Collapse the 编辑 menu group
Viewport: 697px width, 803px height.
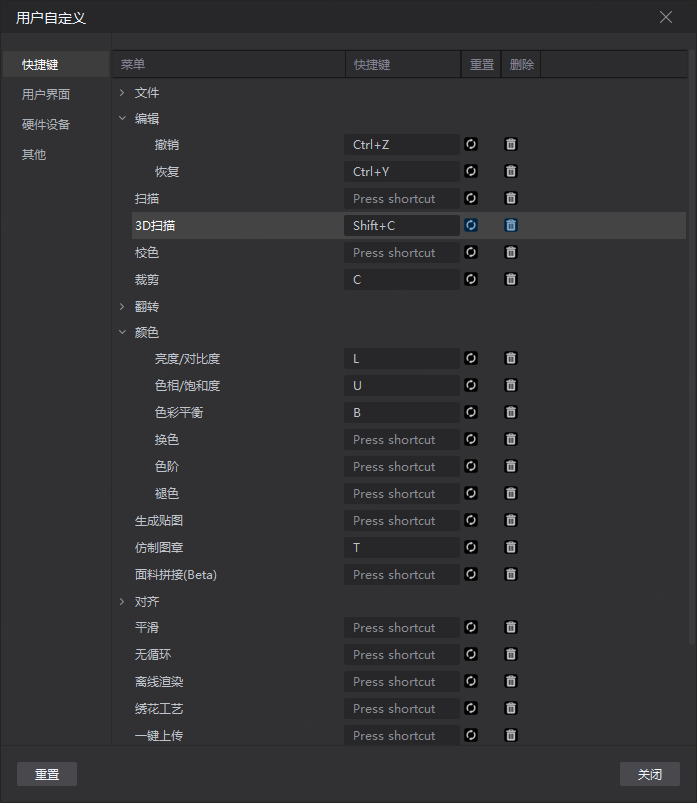[123, 118]
